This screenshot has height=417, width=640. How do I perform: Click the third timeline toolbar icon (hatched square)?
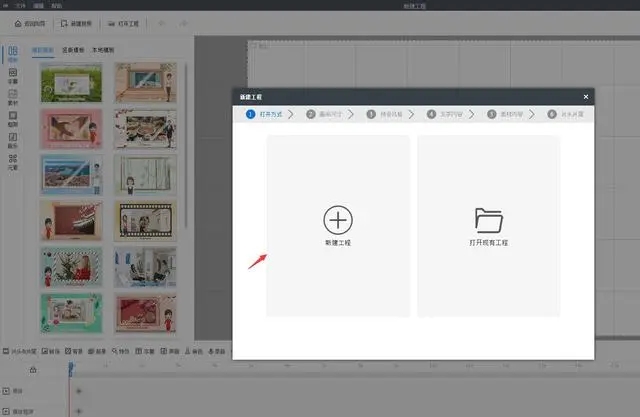point(68,351)
